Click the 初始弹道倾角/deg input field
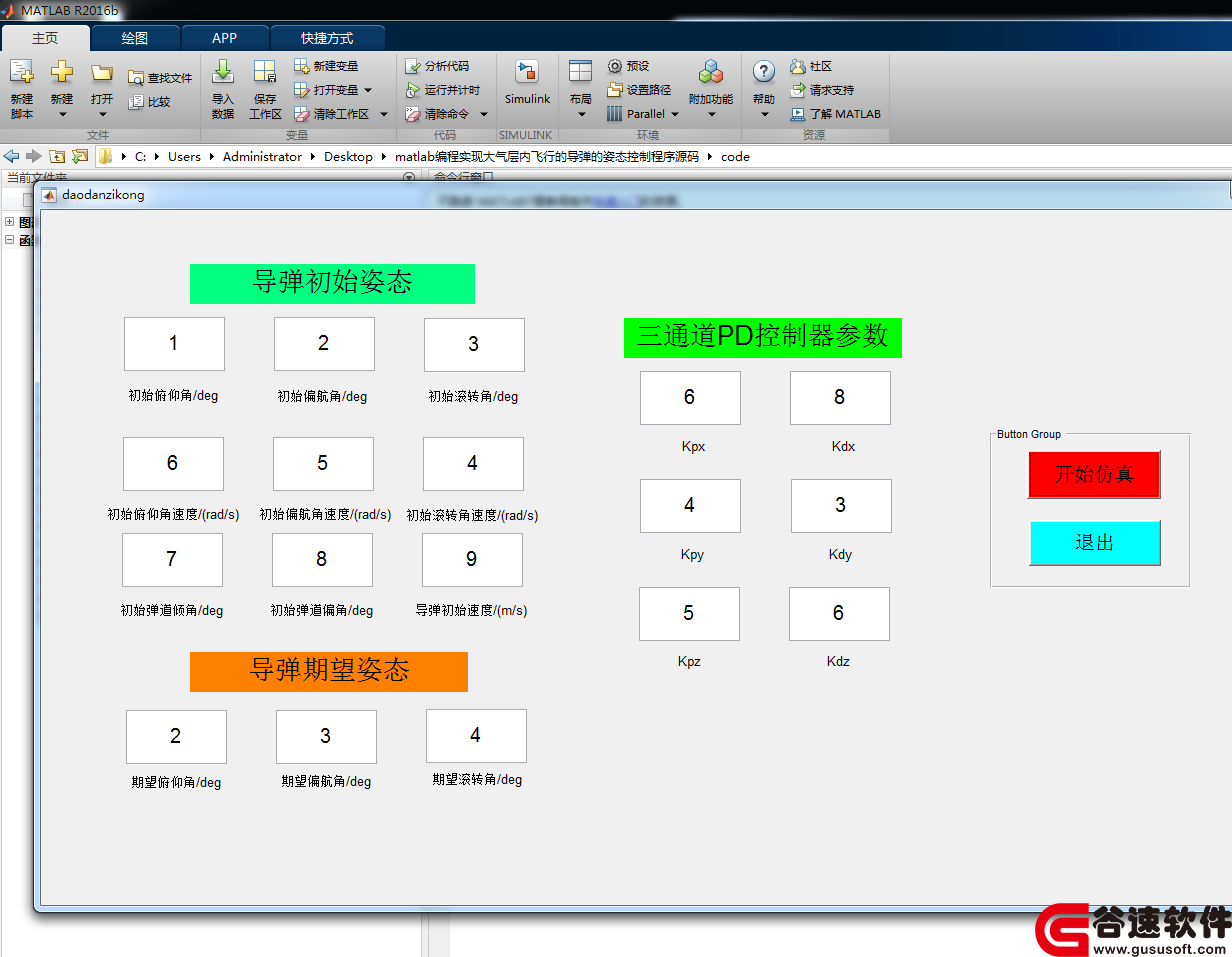Viewport: 1232px width, 957px height. tap(172, 560)
